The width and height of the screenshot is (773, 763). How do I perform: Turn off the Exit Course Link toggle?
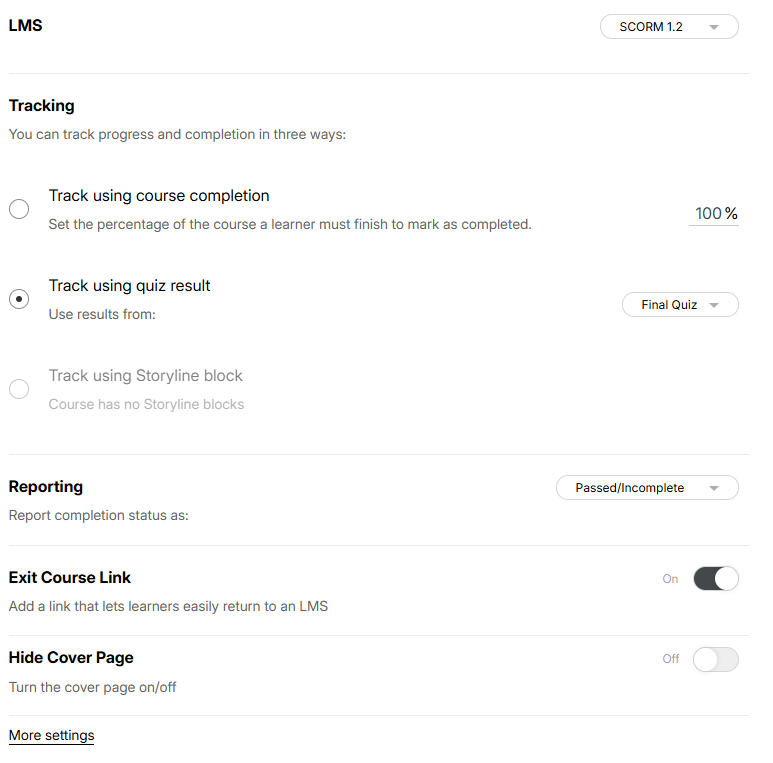[x=715, y=579]
